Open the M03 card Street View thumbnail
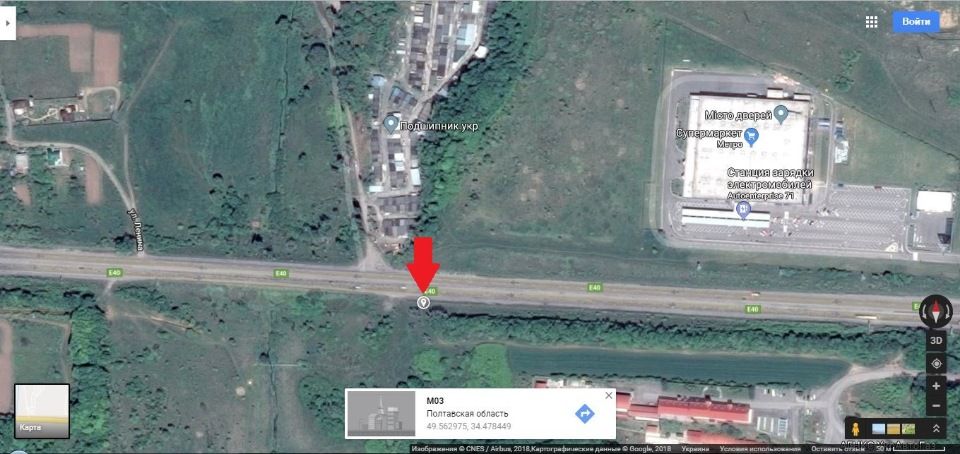The height and width of the screenshot is (454, 960). point(382,414)
